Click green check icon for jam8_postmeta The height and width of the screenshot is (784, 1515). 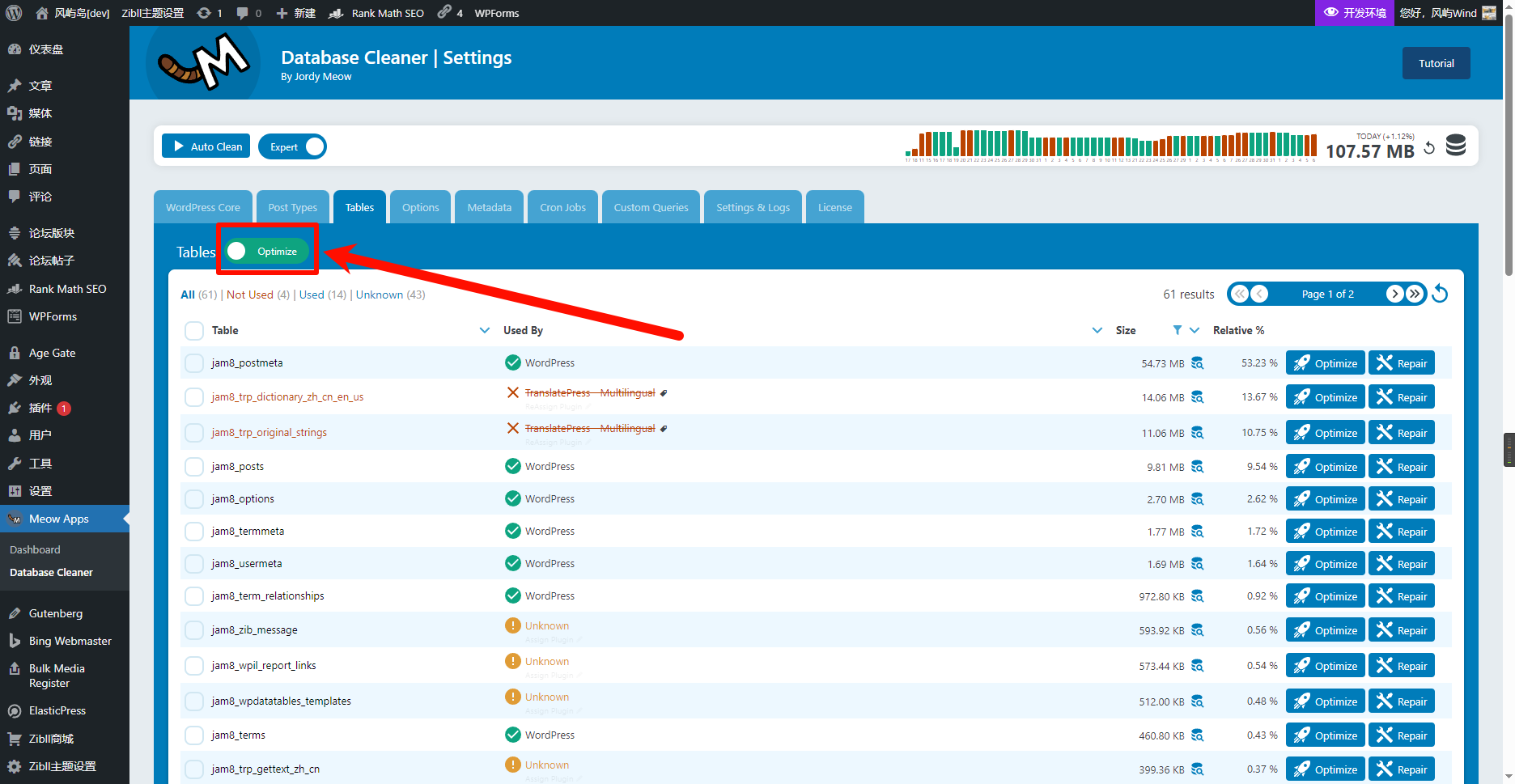point(512,362)
